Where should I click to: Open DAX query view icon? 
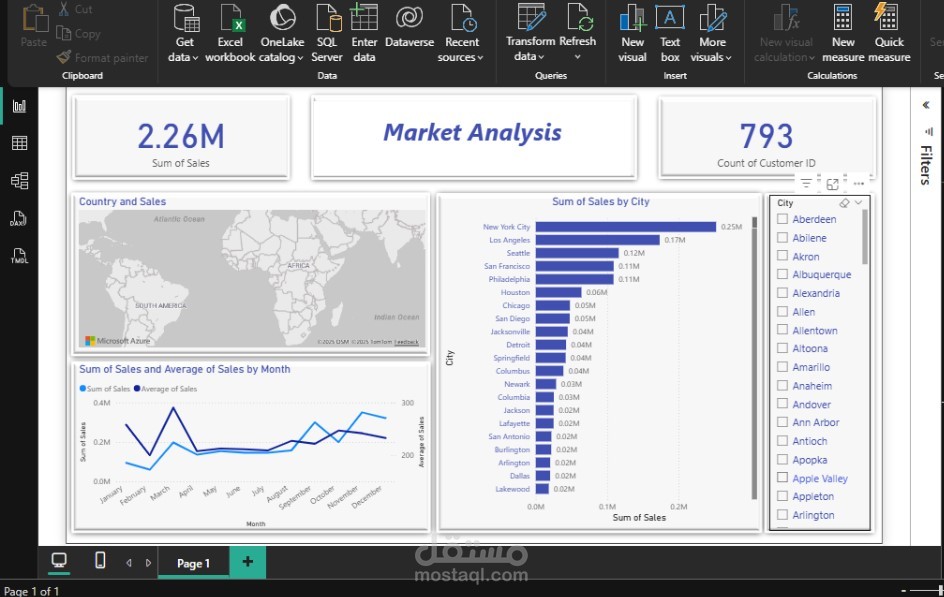tap(19, 218)
